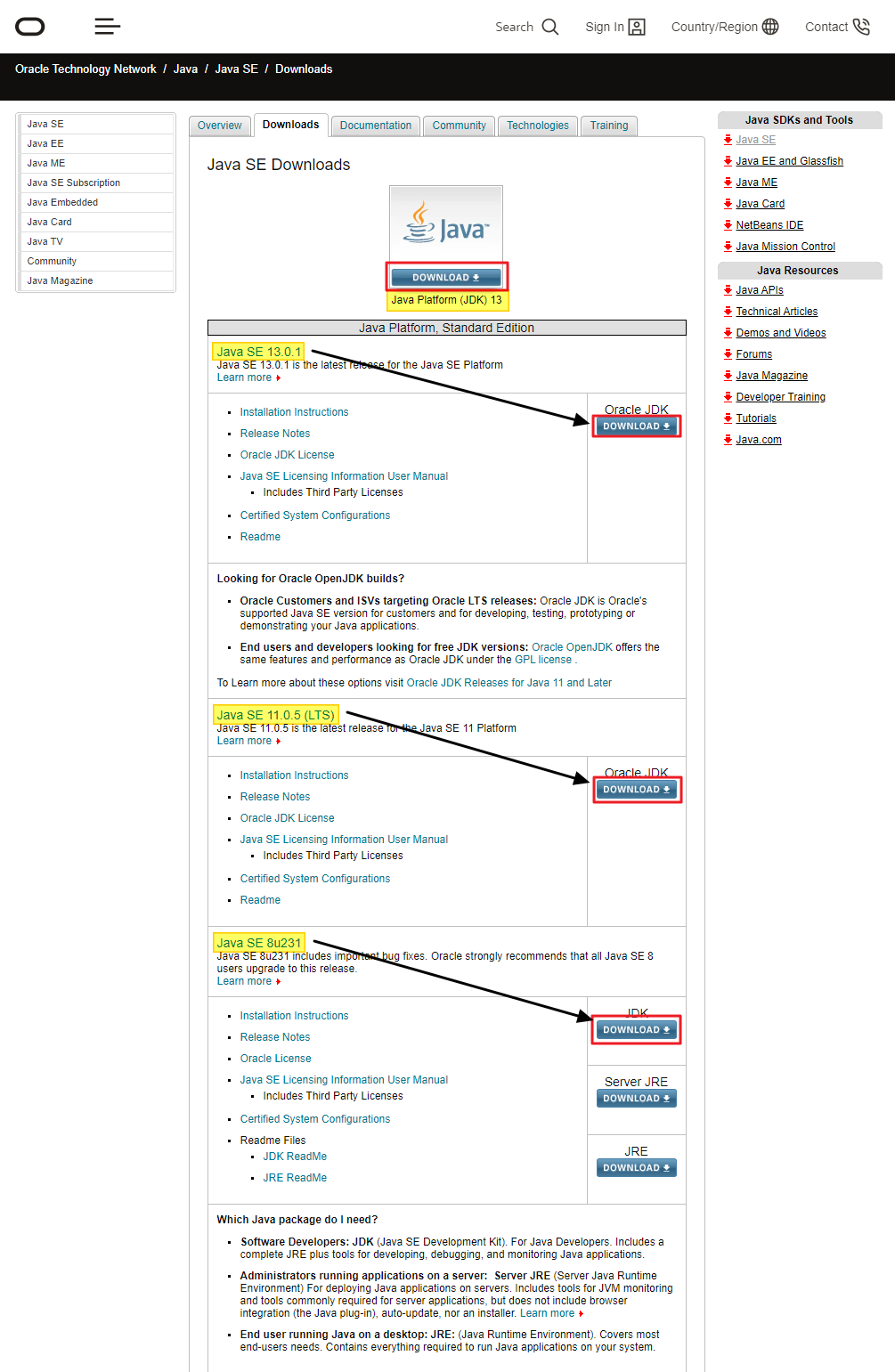This screenshot has width=895, height=1372.
Task: Open Java TV sidebar item
Action: (97, 241)
